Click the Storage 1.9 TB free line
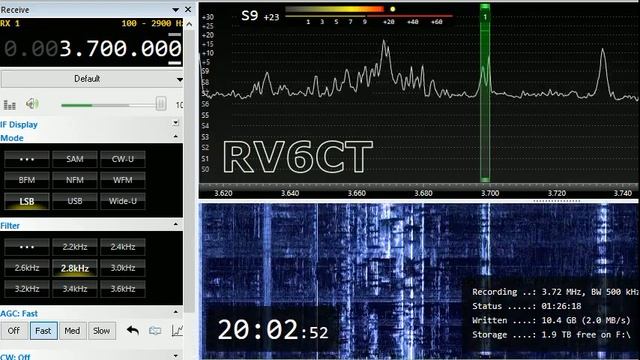The height and width of the screenshot is (360, 640). click(x=551, y=335)
